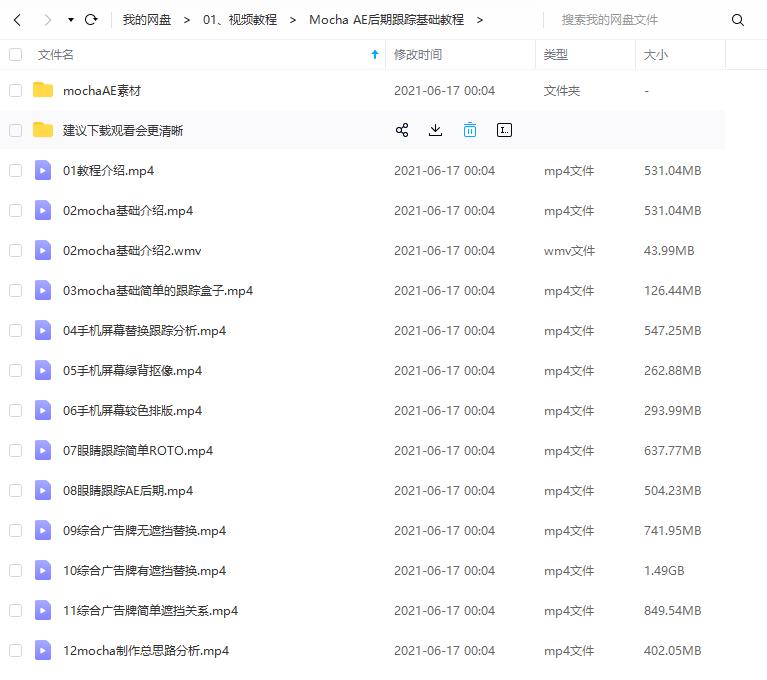Click the 建议下载观看会更清晰 folder icon

43,130
